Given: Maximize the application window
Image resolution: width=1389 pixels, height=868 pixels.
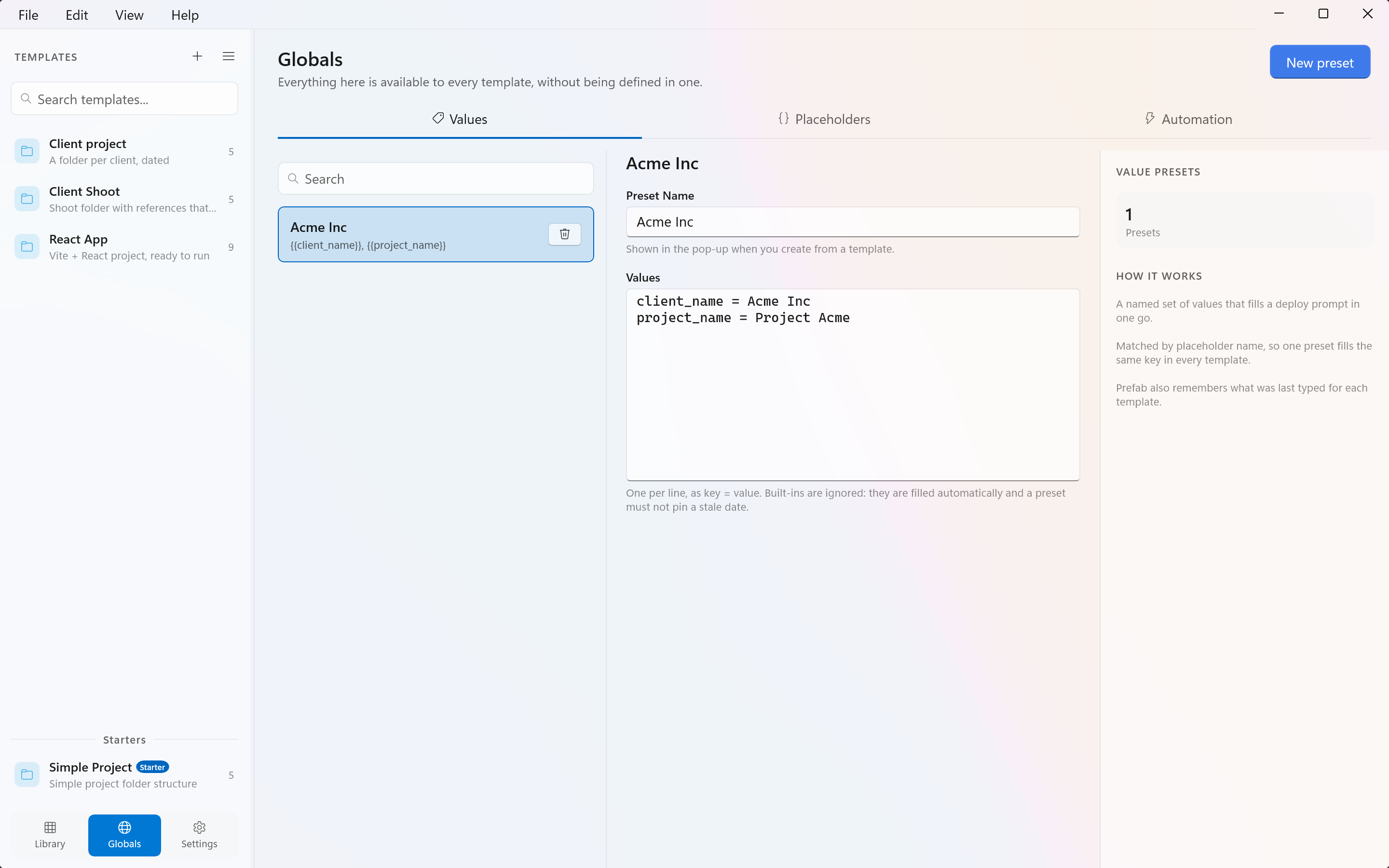Looking at the screenshot, I should pos(1323,14).
